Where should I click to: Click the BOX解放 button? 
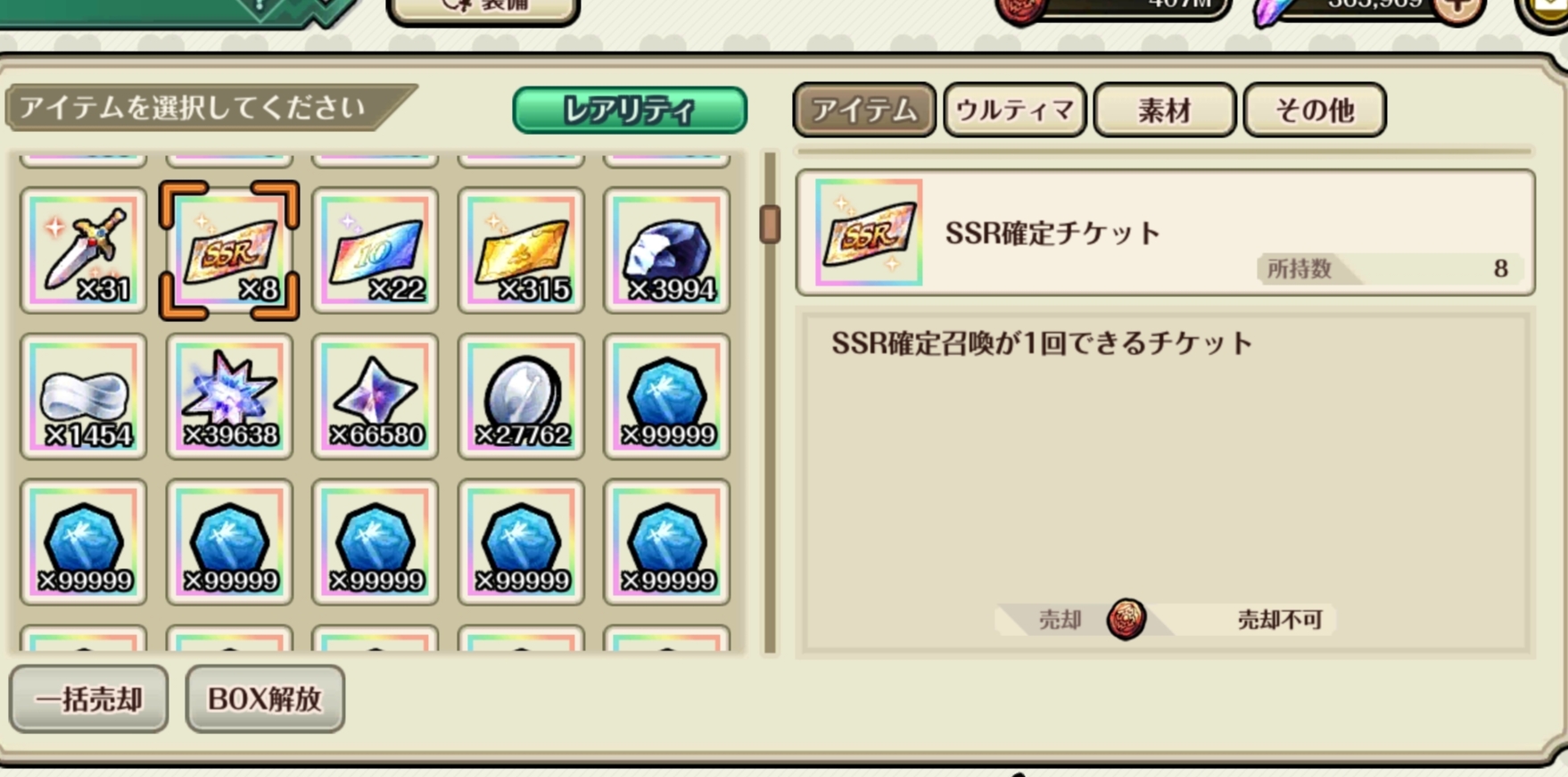(x=265, y=698)
